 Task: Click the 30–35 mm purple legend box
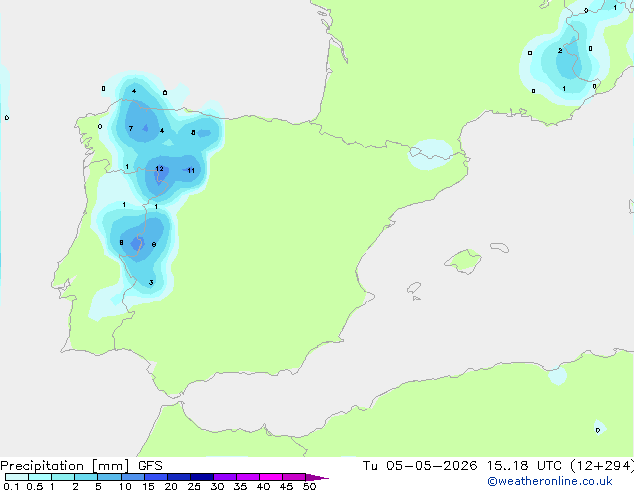(x=224, y=477)
